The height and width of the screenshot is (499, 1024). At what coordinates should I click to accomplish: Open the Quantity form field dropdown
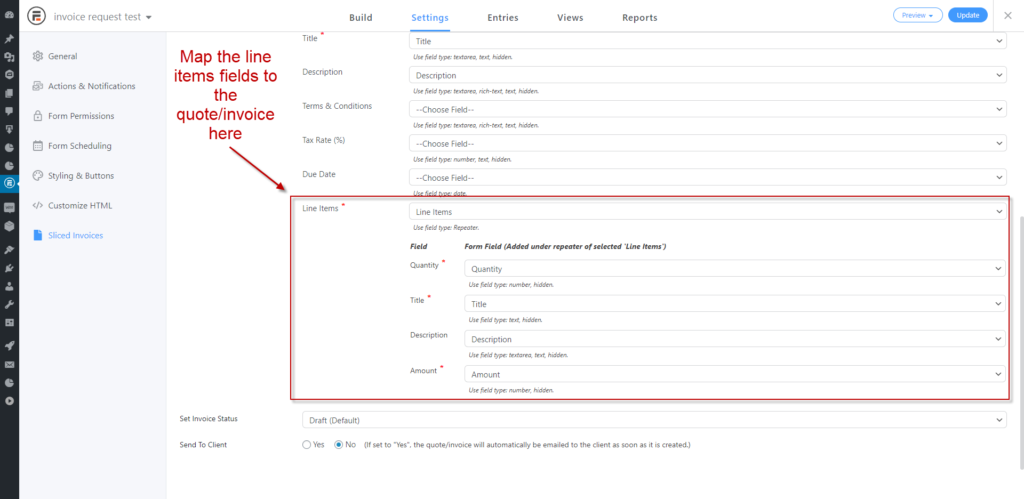[735, 268]
